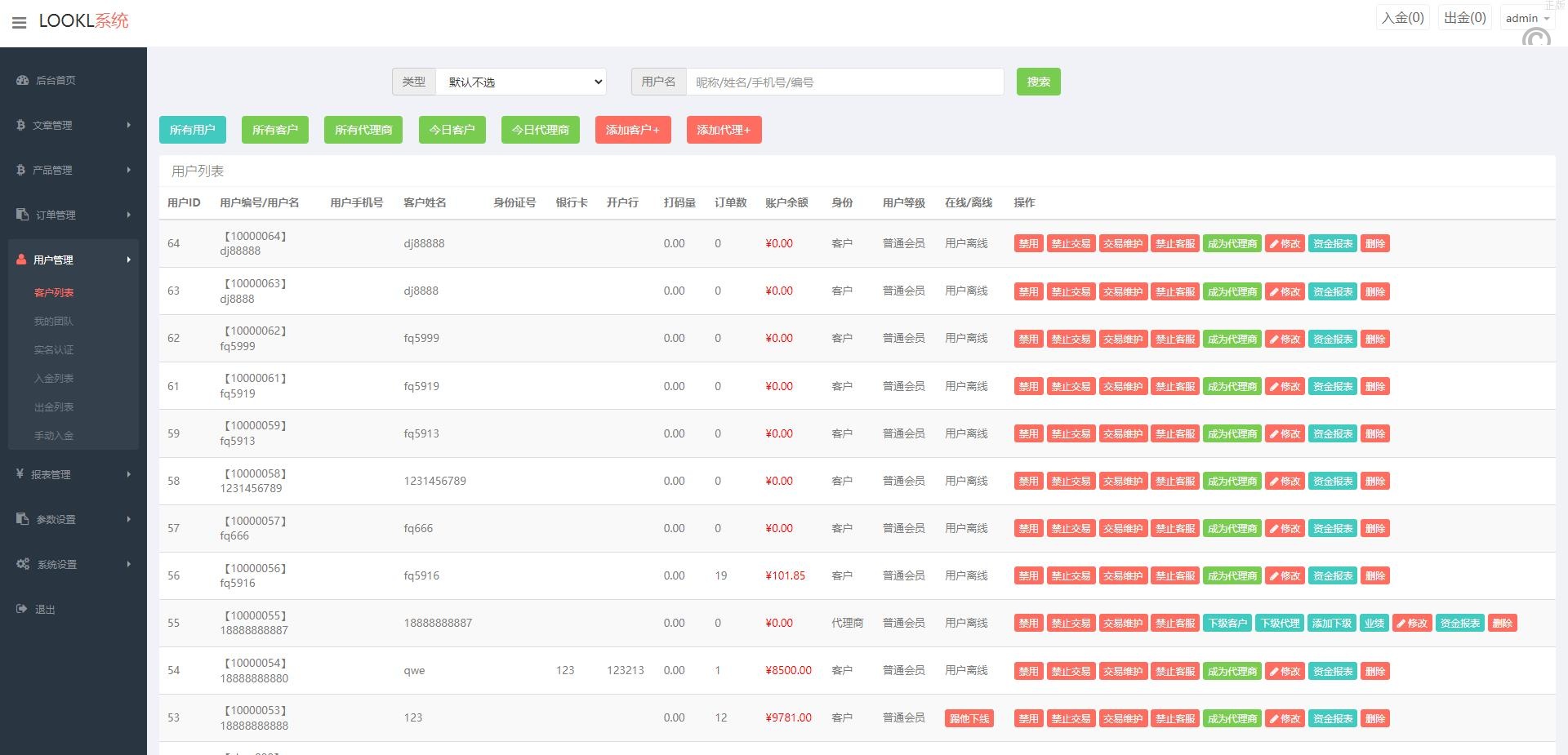The width and height of the screenshot is (1568, 755).
Task: Click 修改 for user dj88888
Action: pos(1285,243)
